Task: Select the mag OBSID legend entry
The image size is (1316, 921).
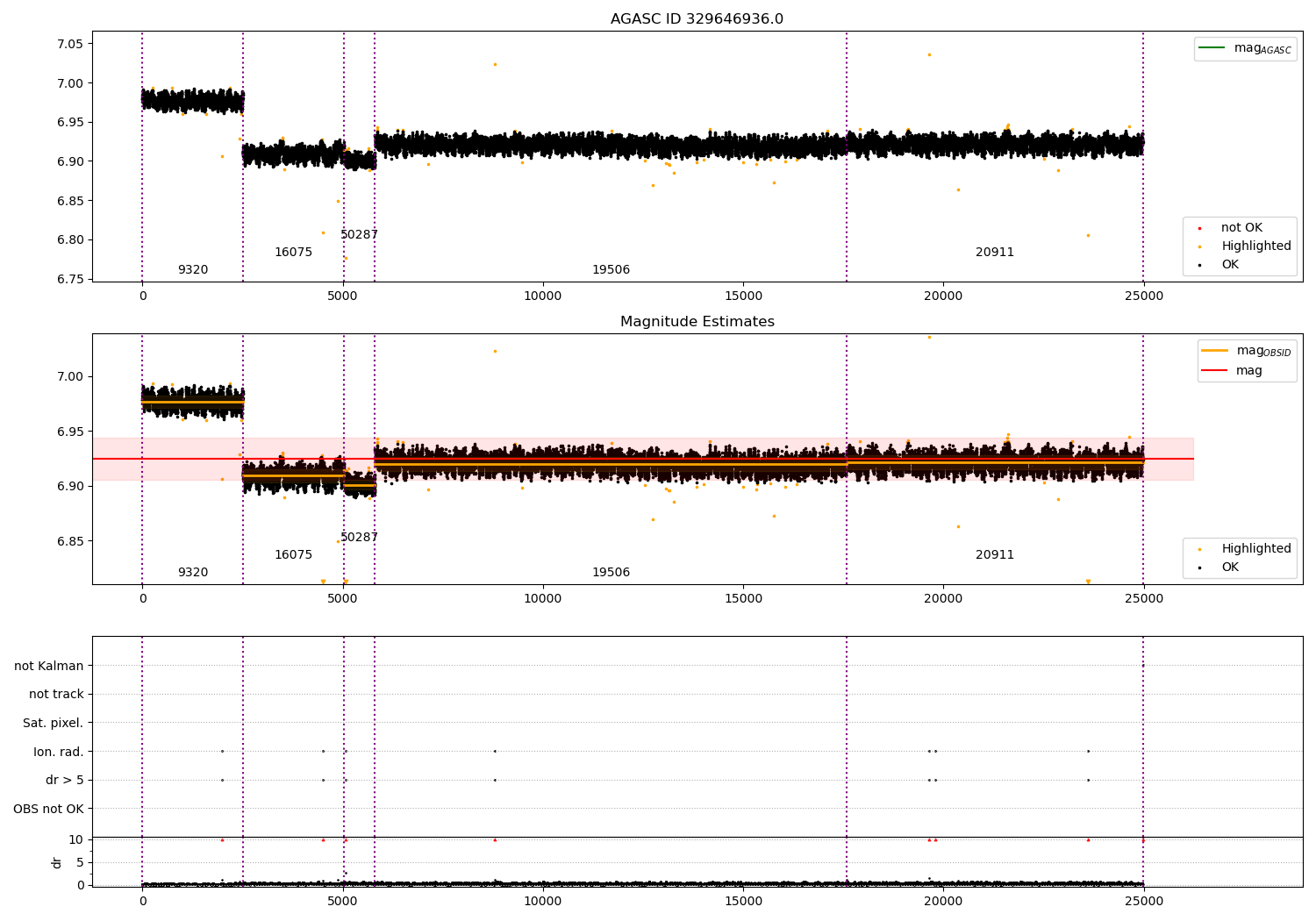Action: (x=1246, y=351)
